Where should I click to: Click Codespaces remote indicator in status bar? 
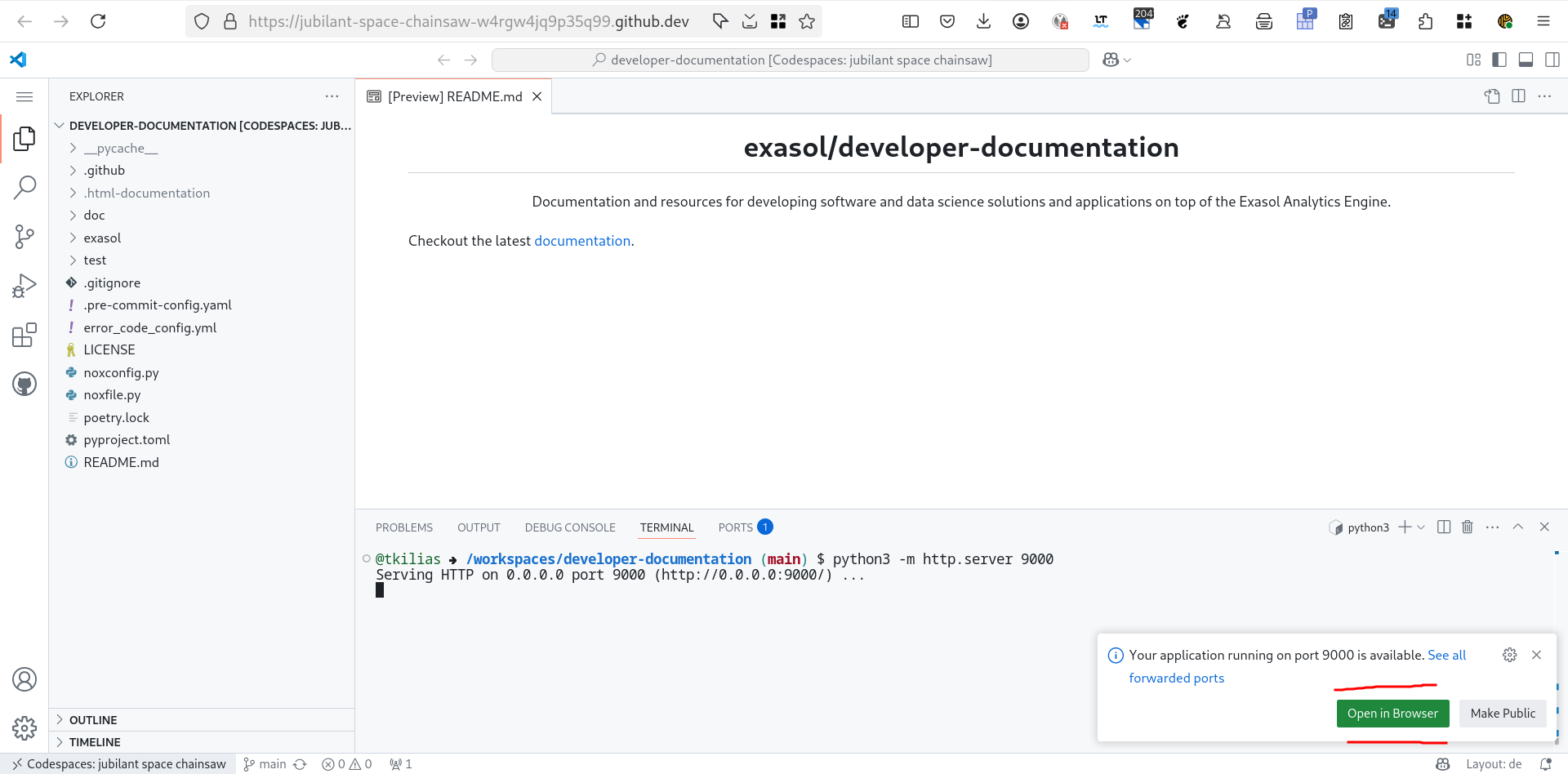118,764
